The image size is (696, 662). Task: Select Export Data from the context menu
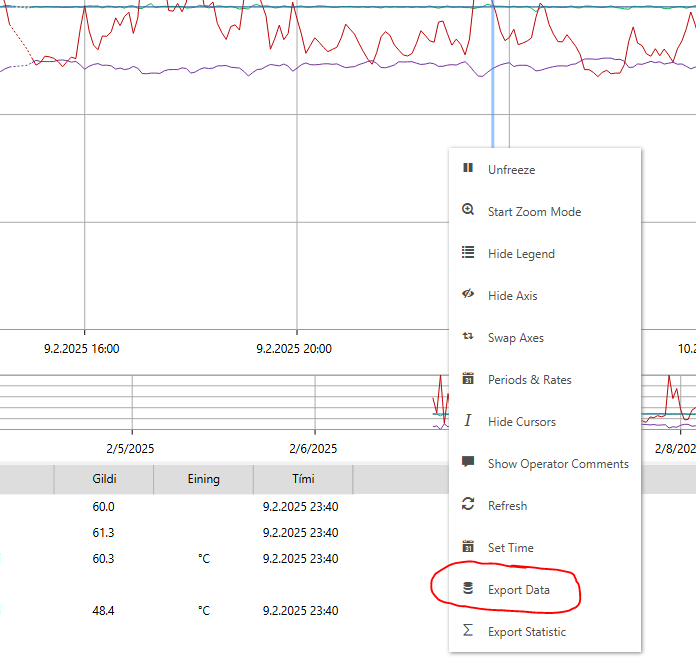click(x=518, y=590)
